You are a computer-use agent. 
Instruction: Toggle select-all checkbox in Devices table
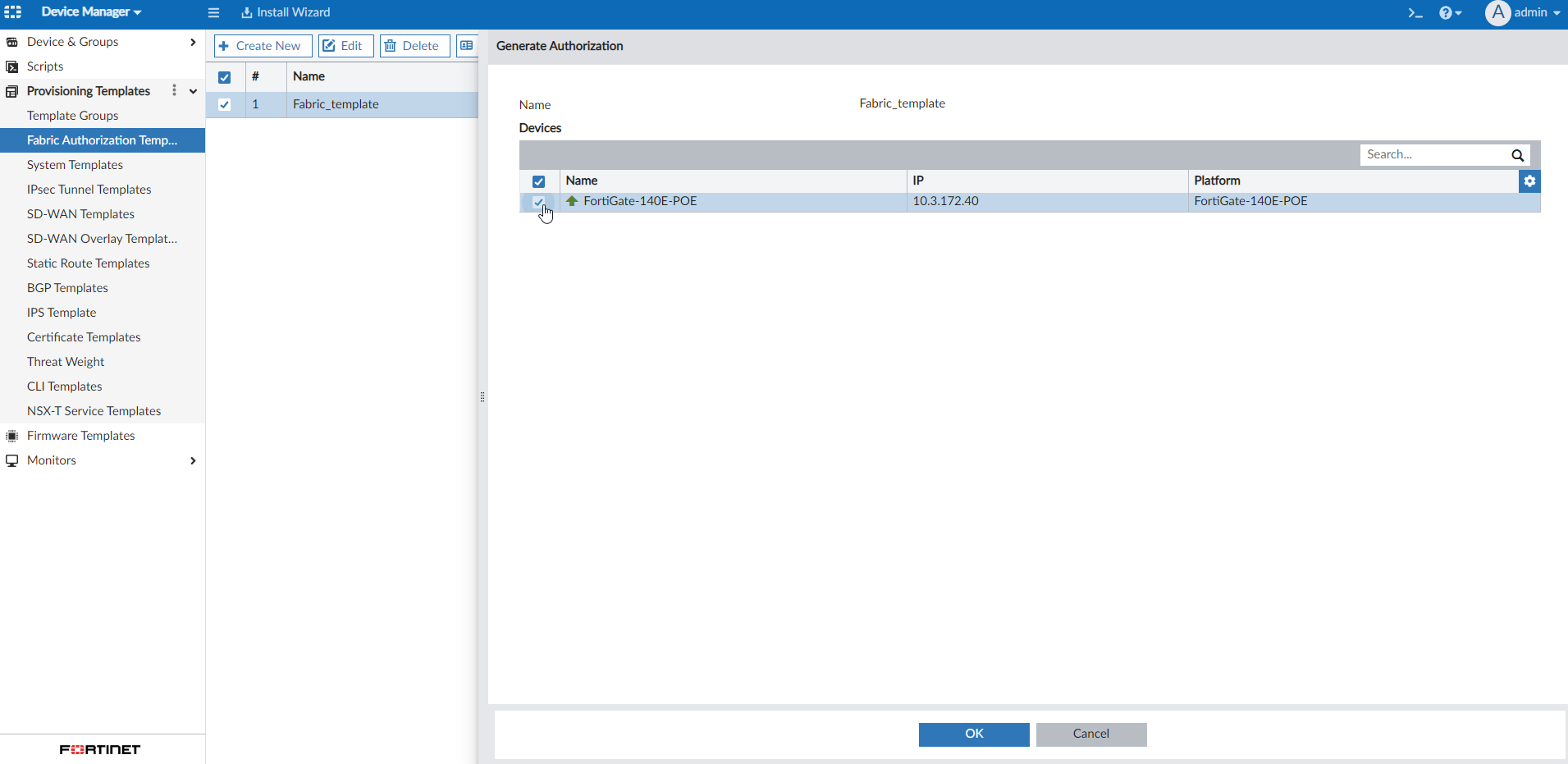[538, 181]
